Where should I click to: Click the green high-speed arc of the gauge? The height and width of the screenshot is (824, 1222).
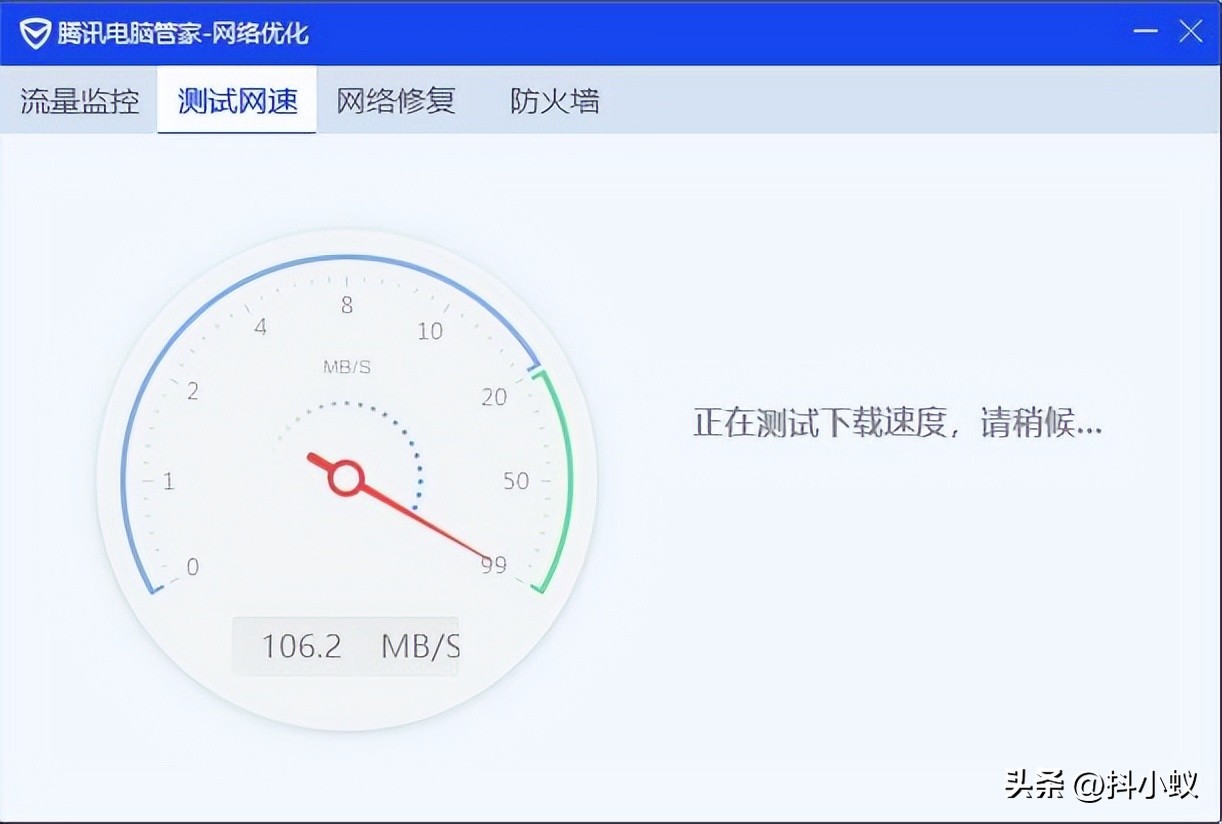[565, 480]
